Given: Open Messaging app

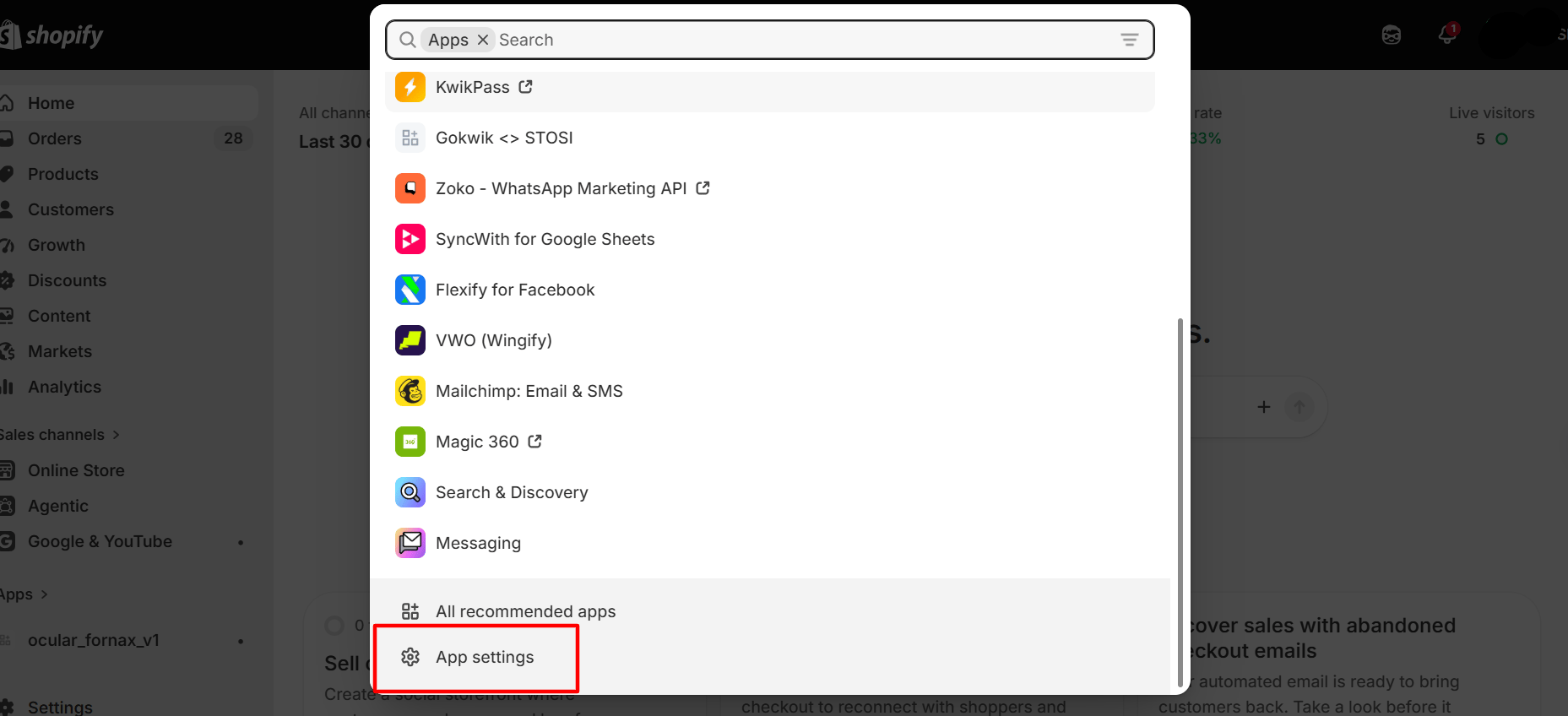Looking at the screenshot, I should point(770,543).
